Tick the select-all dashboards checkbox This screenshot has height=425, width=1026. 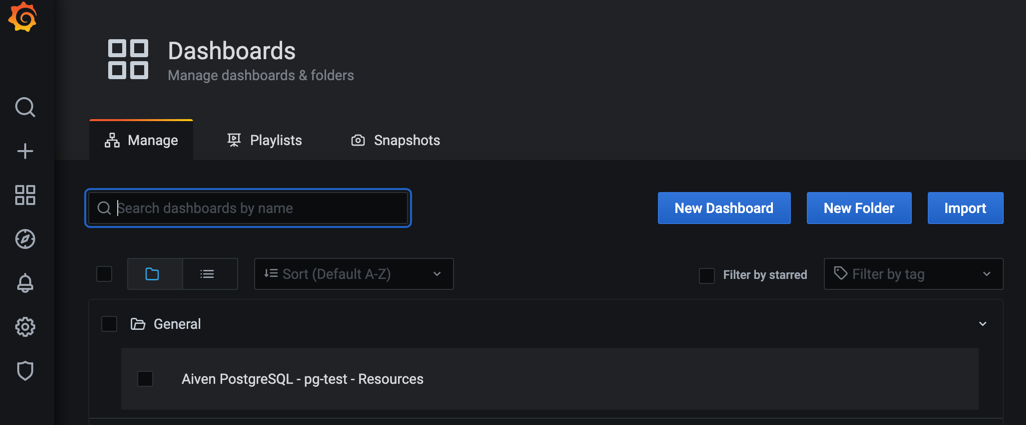[x=104, y=274]
